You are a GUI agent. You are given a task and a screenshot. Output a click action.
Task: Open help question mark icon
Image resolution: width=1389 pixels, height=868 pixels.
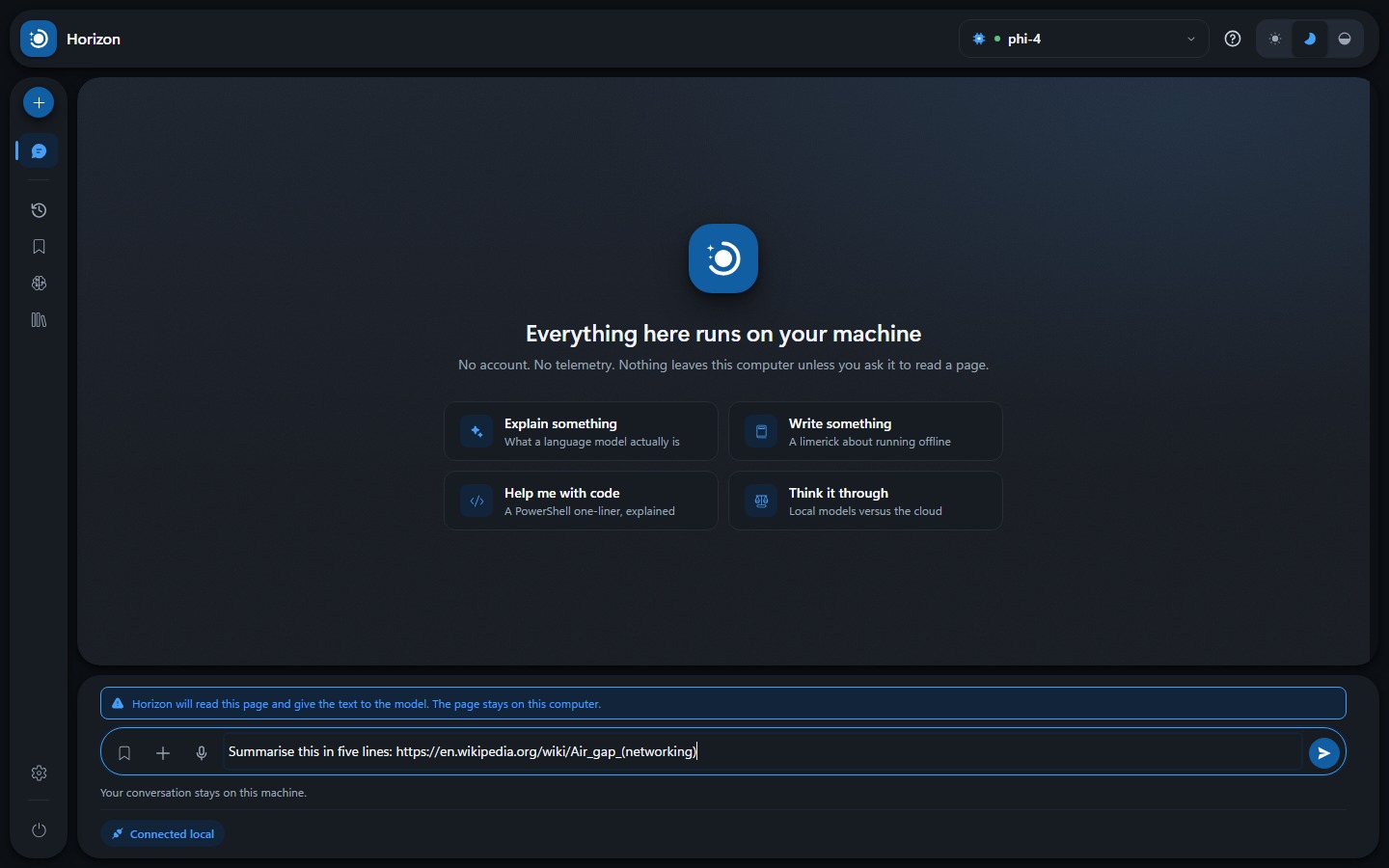(x=1233, y=39)
